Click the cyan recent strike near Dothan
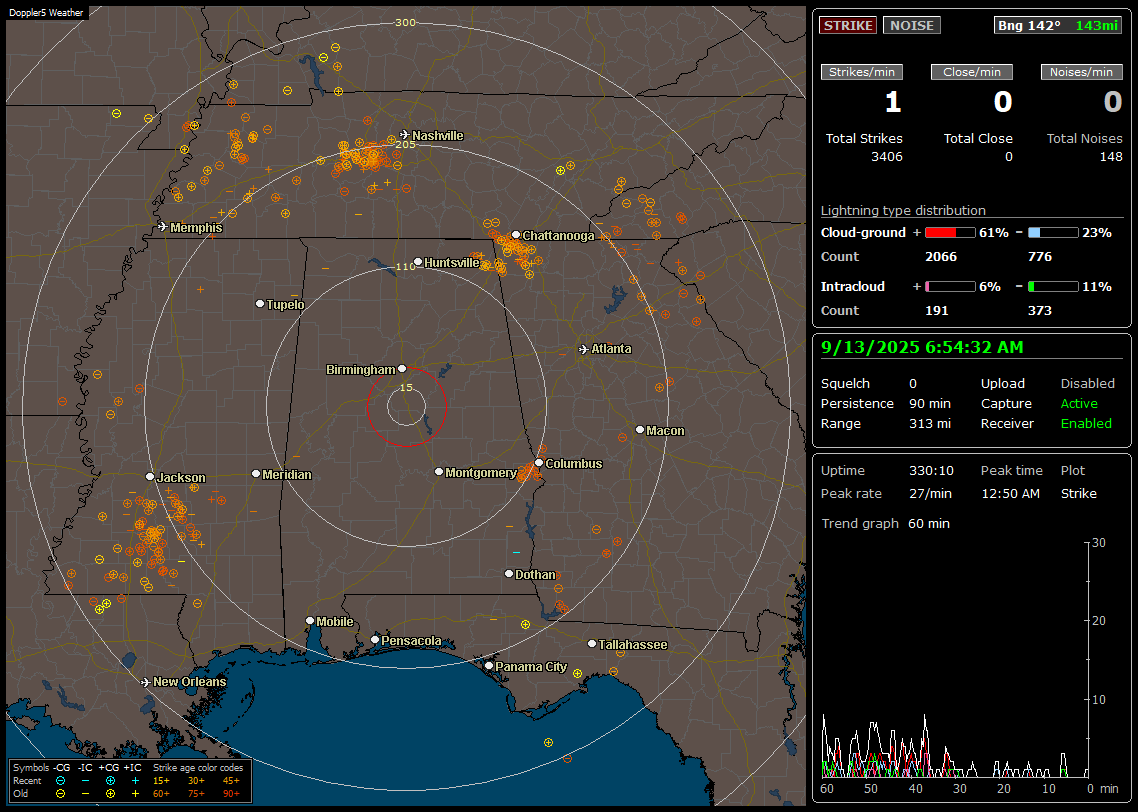1138x812 pixels. pyautogui.click(x=516, y=552)
